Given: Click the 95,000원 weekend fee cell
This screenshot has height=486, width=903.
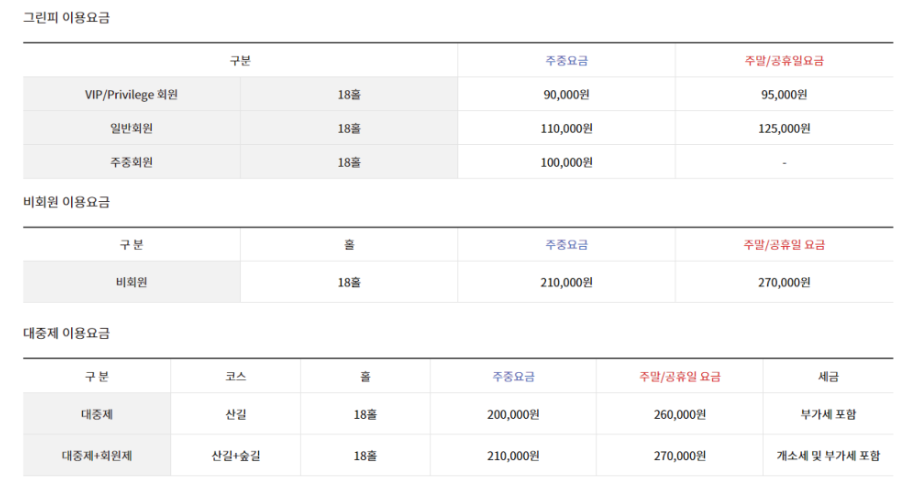Looking at the screenshot, I should [784, 94].
